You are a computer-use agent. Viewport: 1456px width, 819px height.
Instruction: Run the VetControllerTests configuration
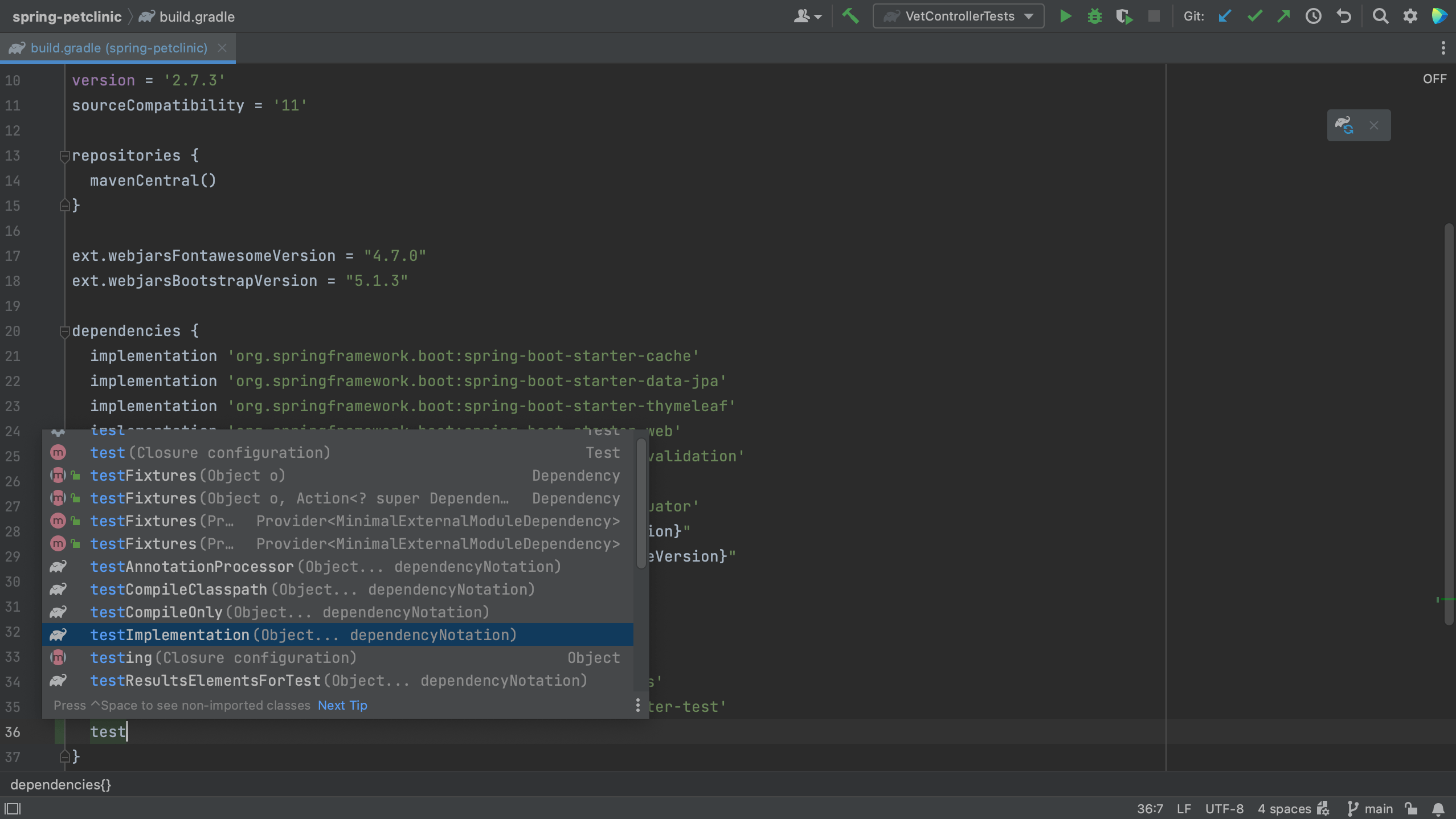tap(1065, 16)
